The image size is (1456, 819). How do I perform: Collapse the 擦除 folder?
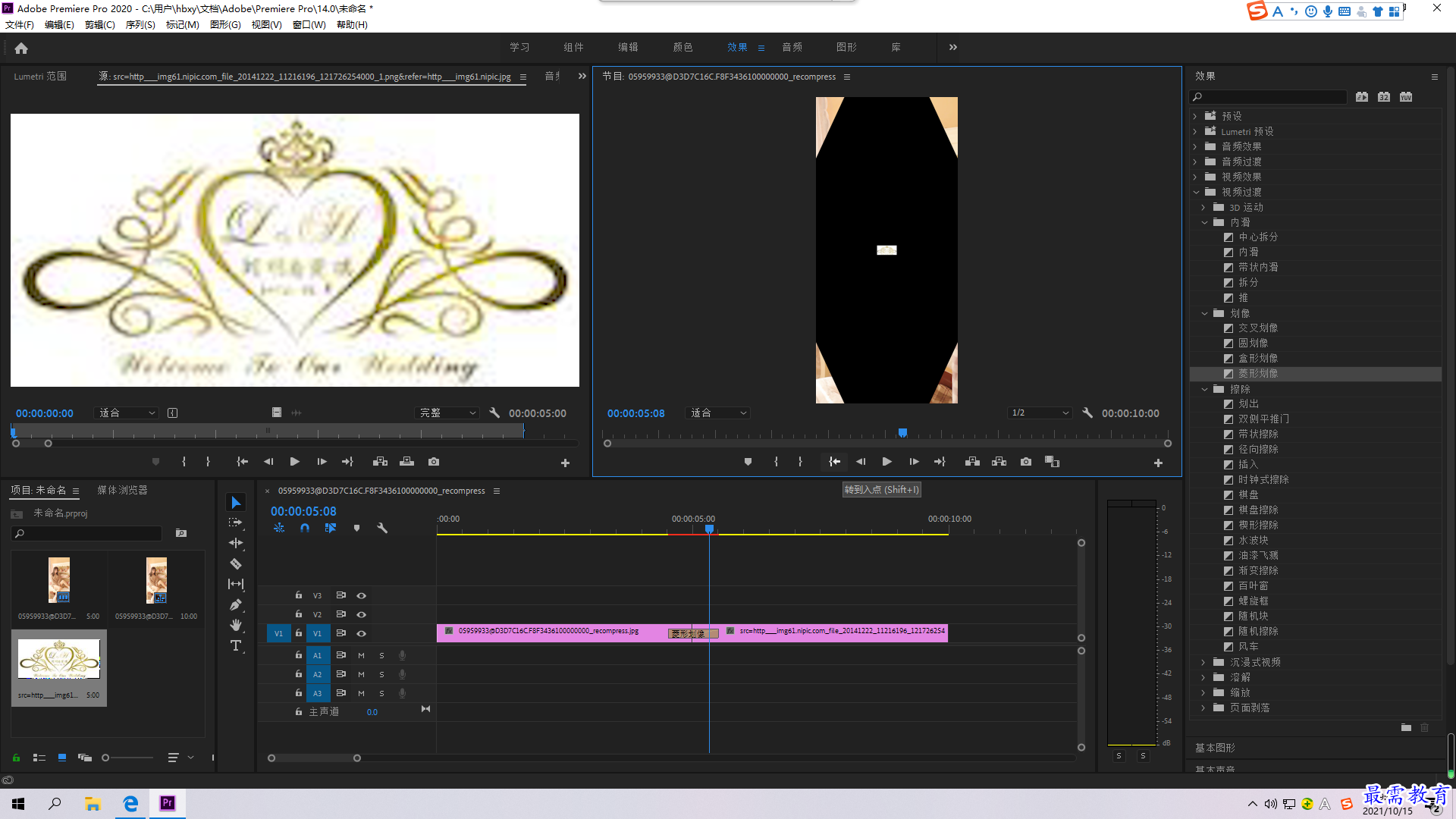point(1204,390)
